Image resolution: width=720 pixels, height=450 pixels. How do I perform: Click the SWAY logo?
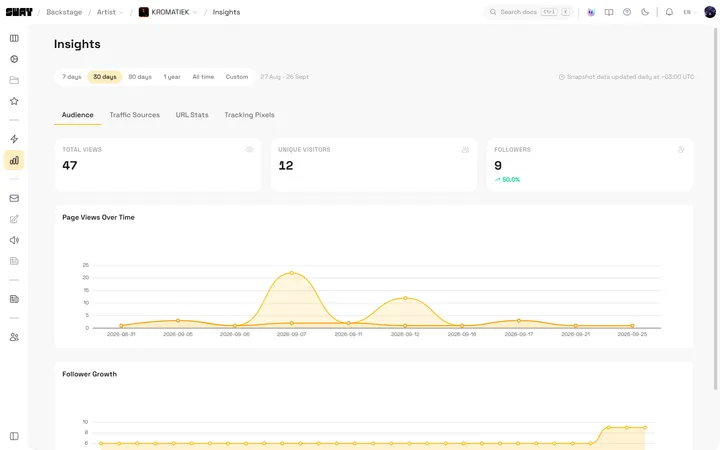(19, 12)
